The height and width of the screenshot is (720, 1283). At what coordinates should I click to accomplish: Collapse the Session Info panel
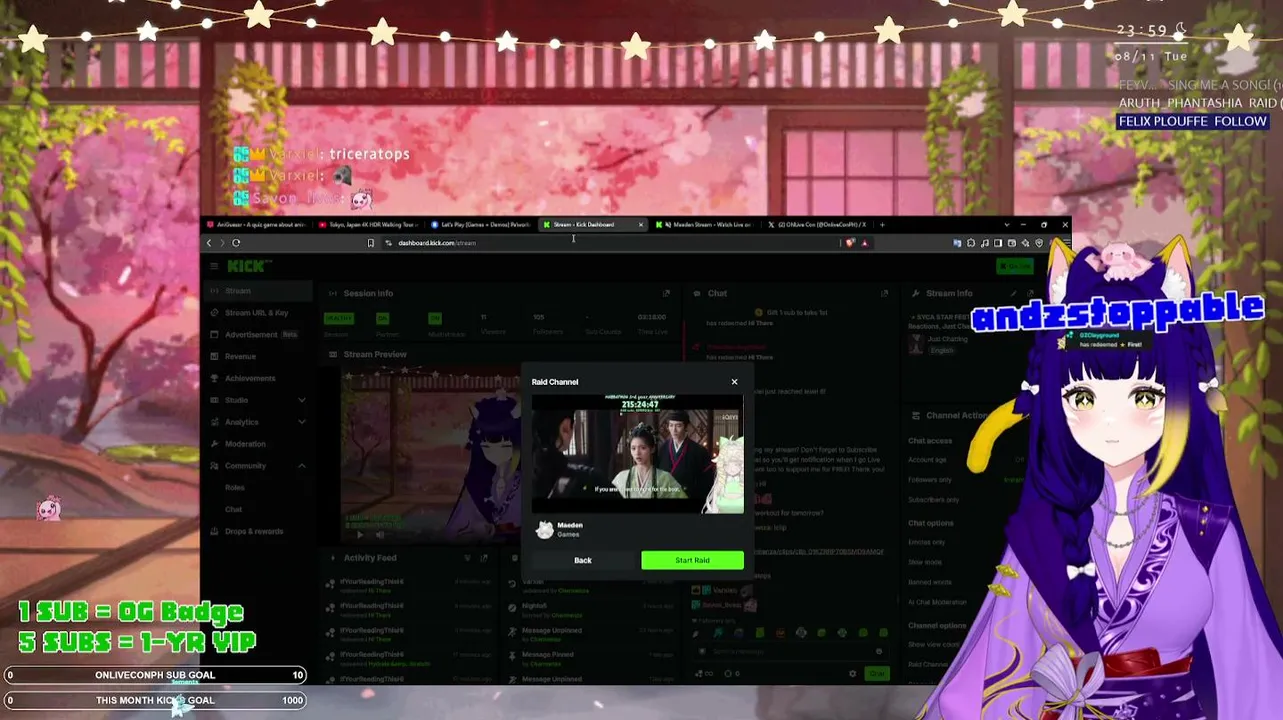pos(333,293)
